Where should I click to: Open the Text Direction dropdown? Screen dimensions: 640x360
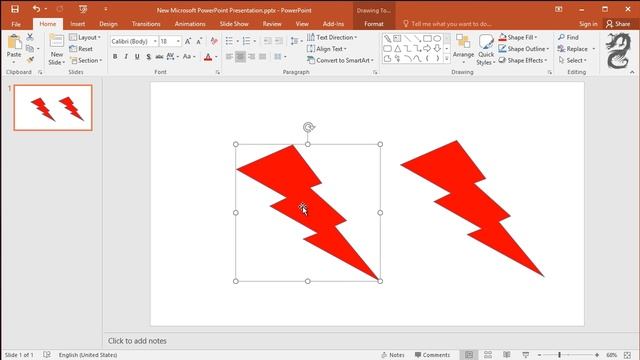click(x=332, y=37)
